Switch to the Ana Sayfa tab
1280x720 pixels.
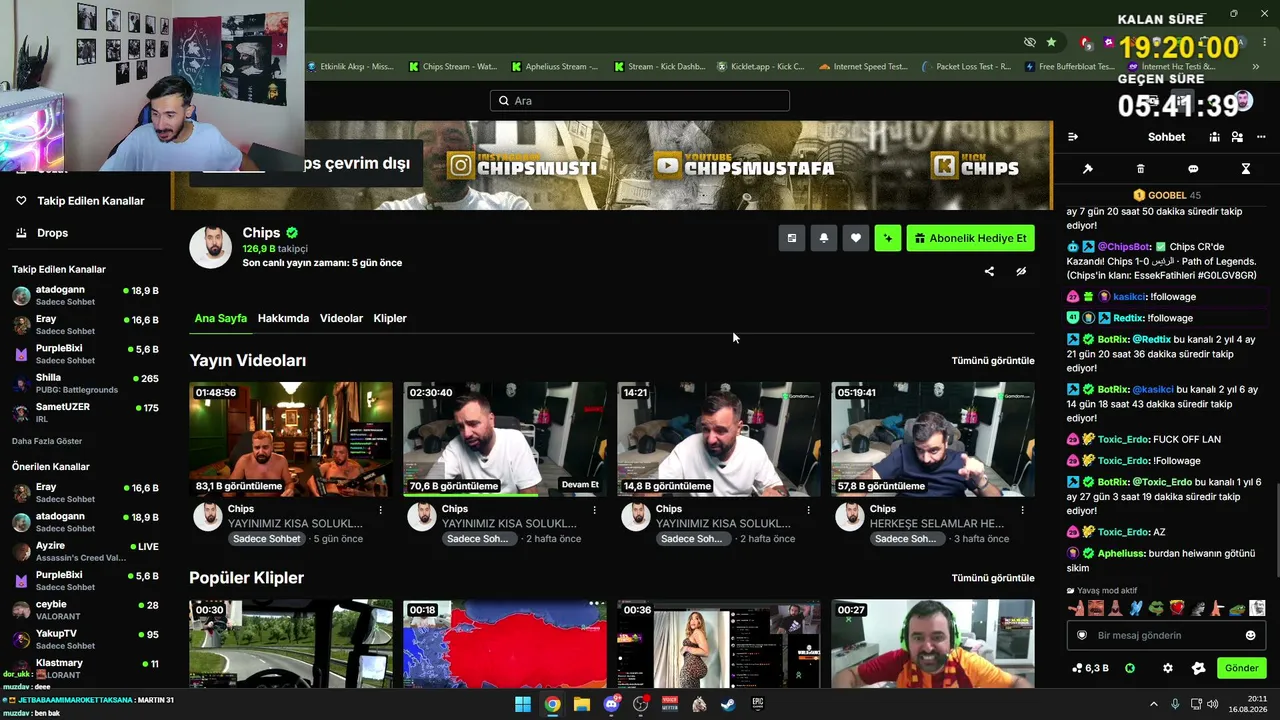[x=221, y=318]
